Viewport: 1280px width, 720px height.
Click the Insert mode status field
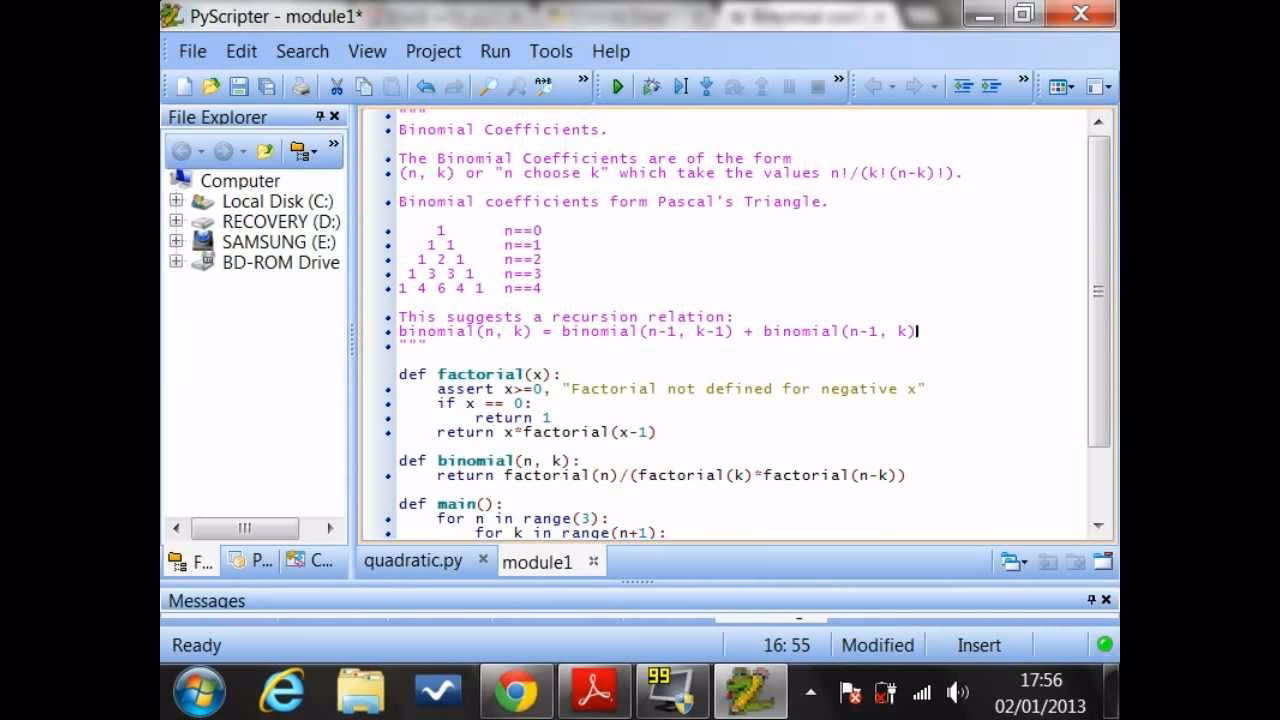pos(979,645)
